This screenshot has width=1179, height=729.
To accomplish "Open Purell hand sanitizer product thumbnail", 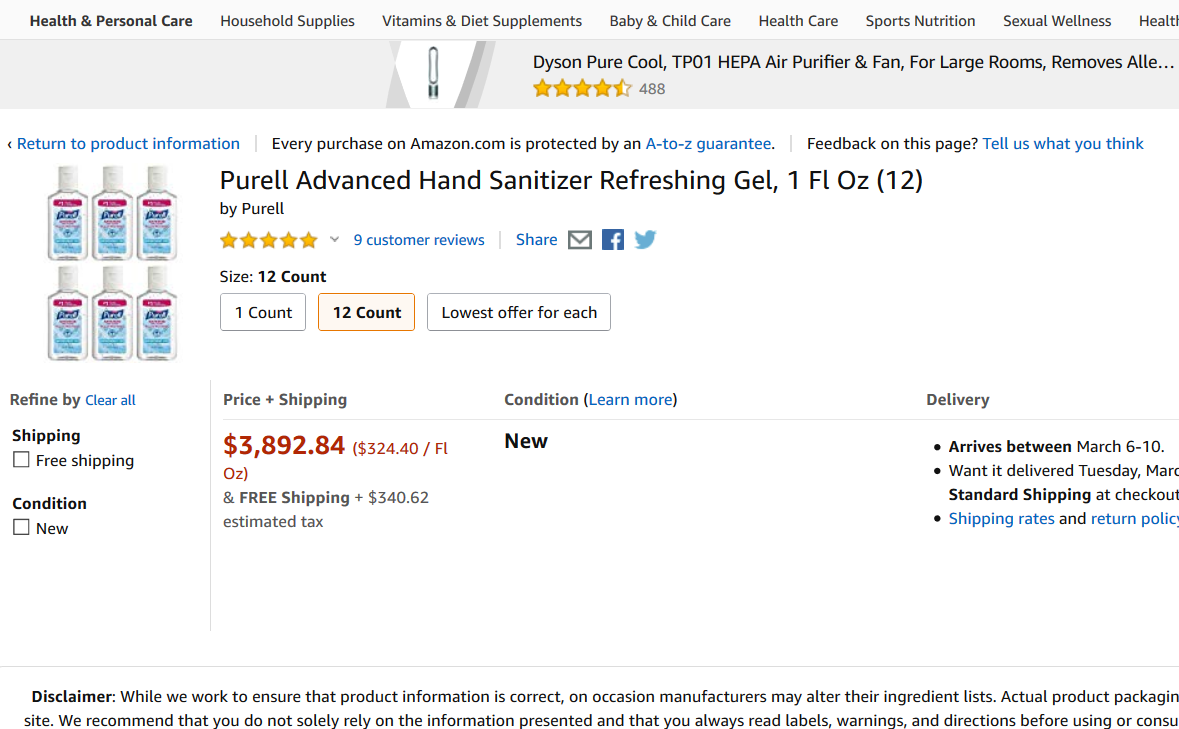I will tap(112, 262).
